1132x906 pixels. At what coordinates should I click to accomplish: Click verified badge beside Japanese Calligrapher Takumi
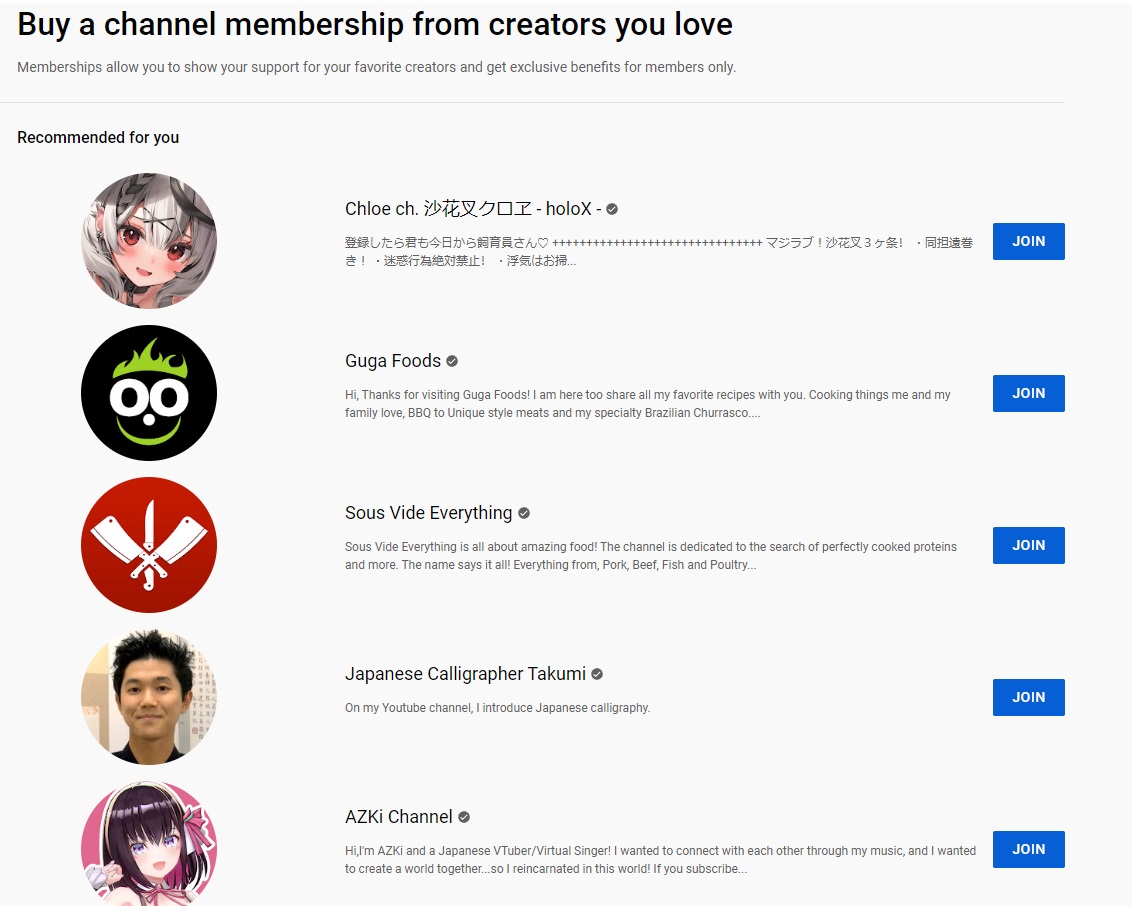pos(597,674)
